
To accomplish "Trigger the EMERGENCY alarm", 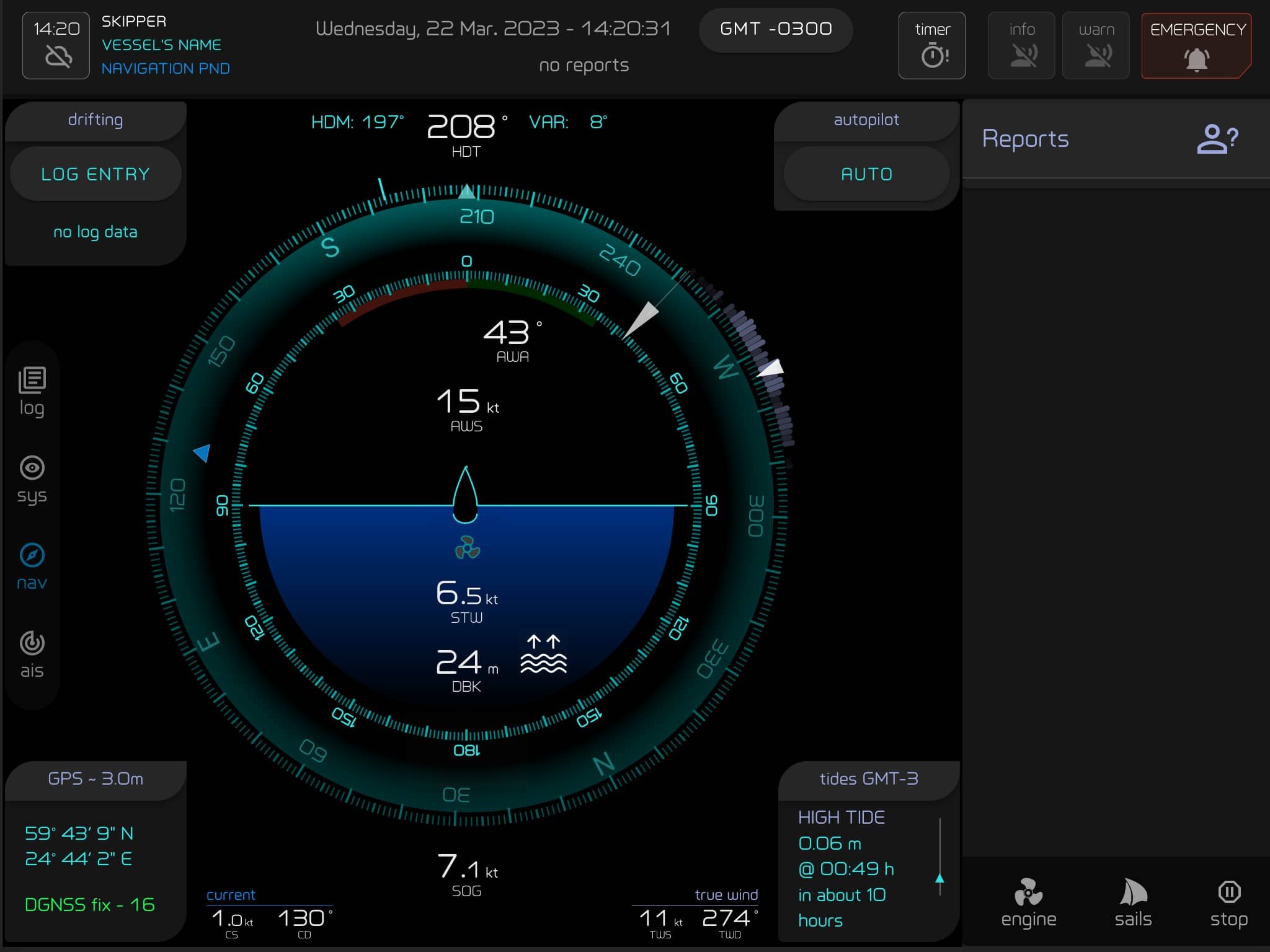I will (1197, 45).
